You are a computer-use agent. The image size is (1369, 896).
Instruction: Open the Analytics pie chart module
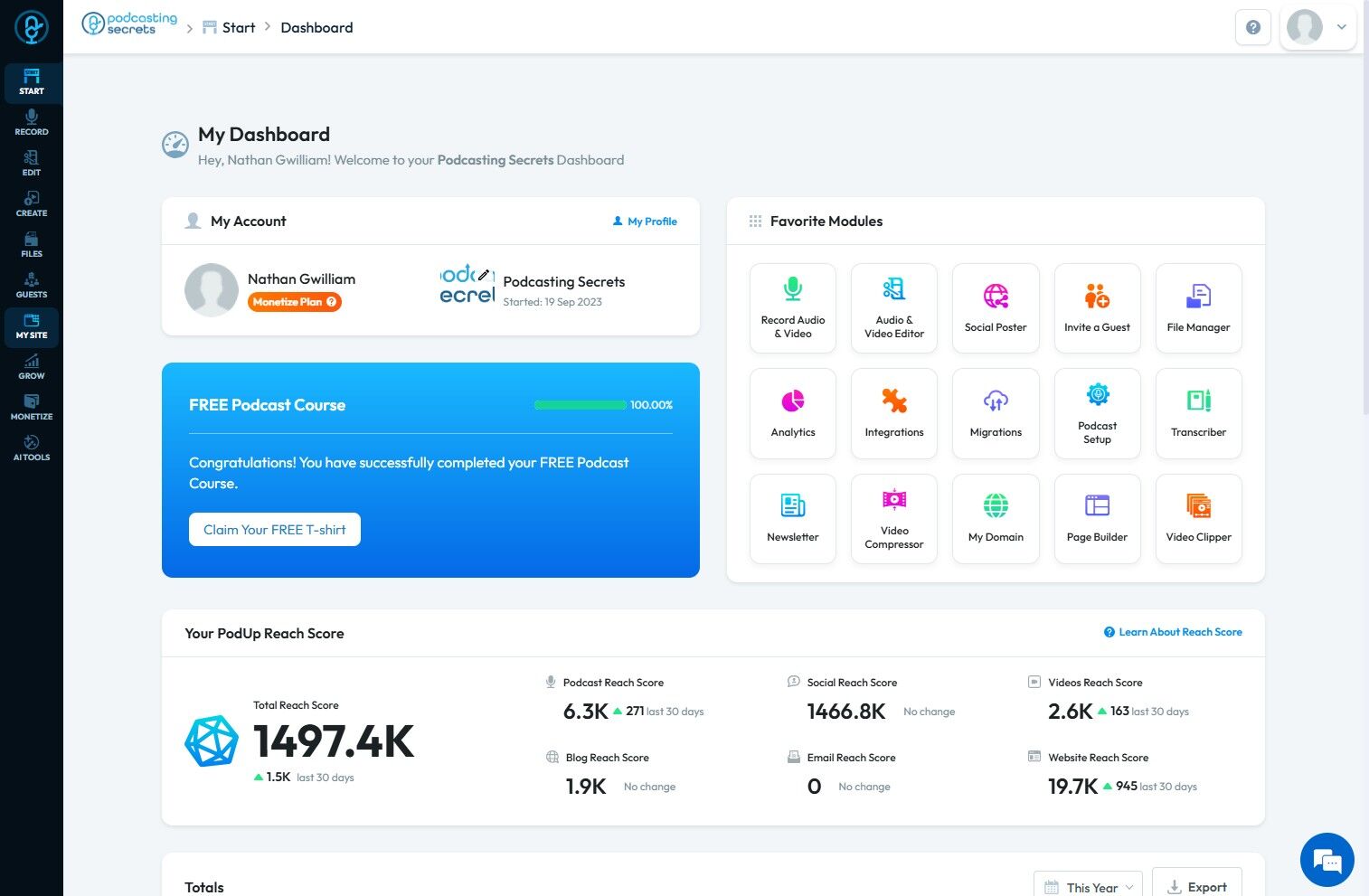tap(793, 414)
